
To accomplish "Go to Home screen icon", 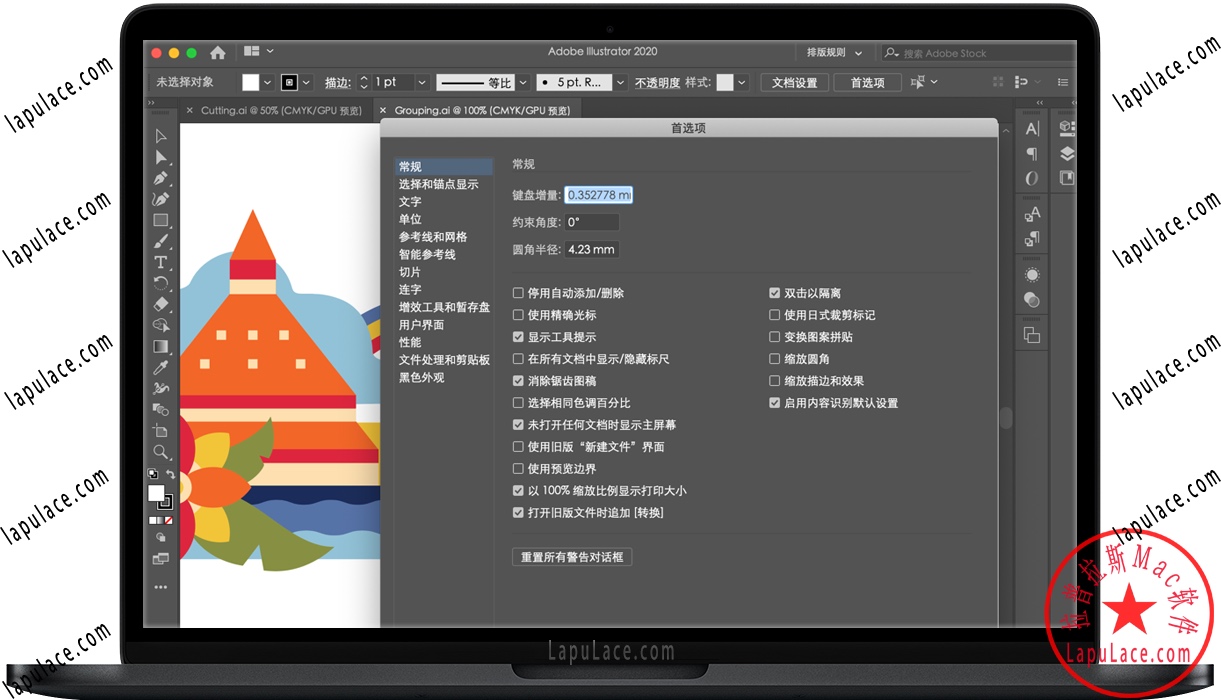I will 218,52.
